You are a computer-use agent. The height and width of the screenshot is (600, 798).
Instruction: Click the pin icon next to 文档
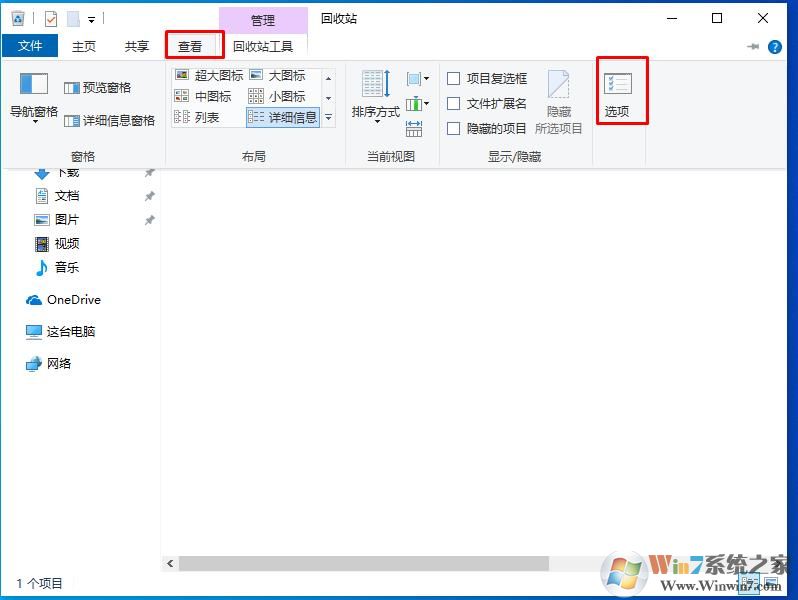(150, 196)
